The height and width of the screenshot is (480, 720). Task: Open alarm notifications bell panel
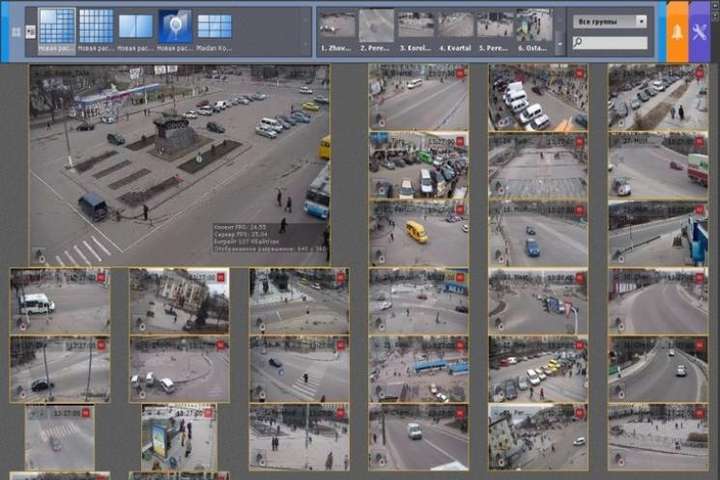[x=677, y=32]
